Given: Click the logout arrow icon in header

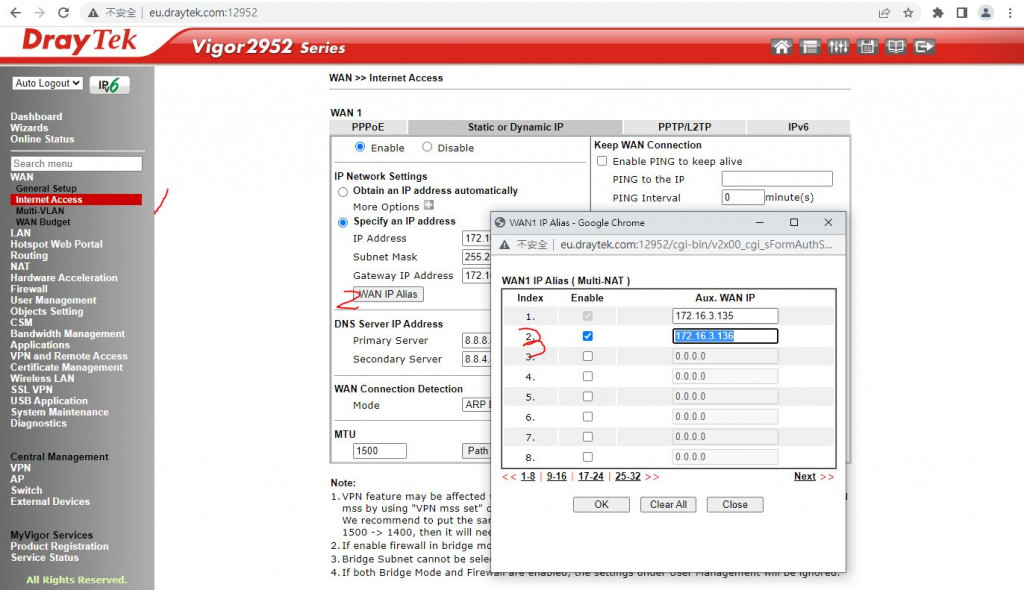Looking at the screenshot, I should click(924, 46).
